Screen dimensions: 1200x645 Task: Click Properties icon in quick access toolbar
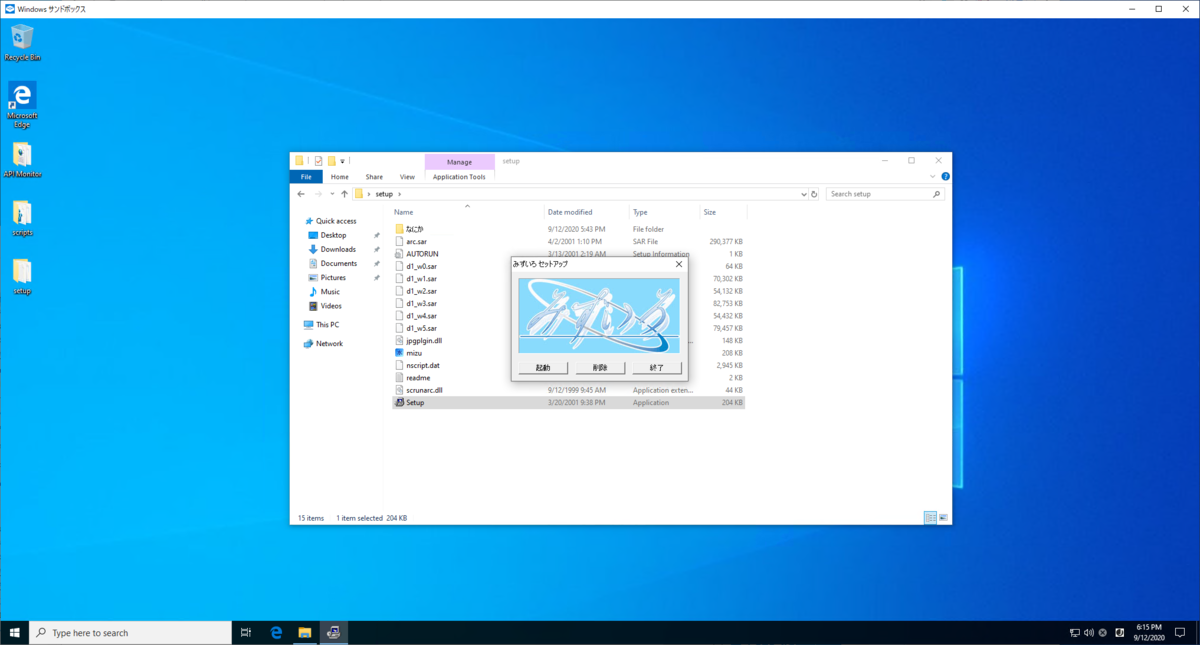(318, 161)
